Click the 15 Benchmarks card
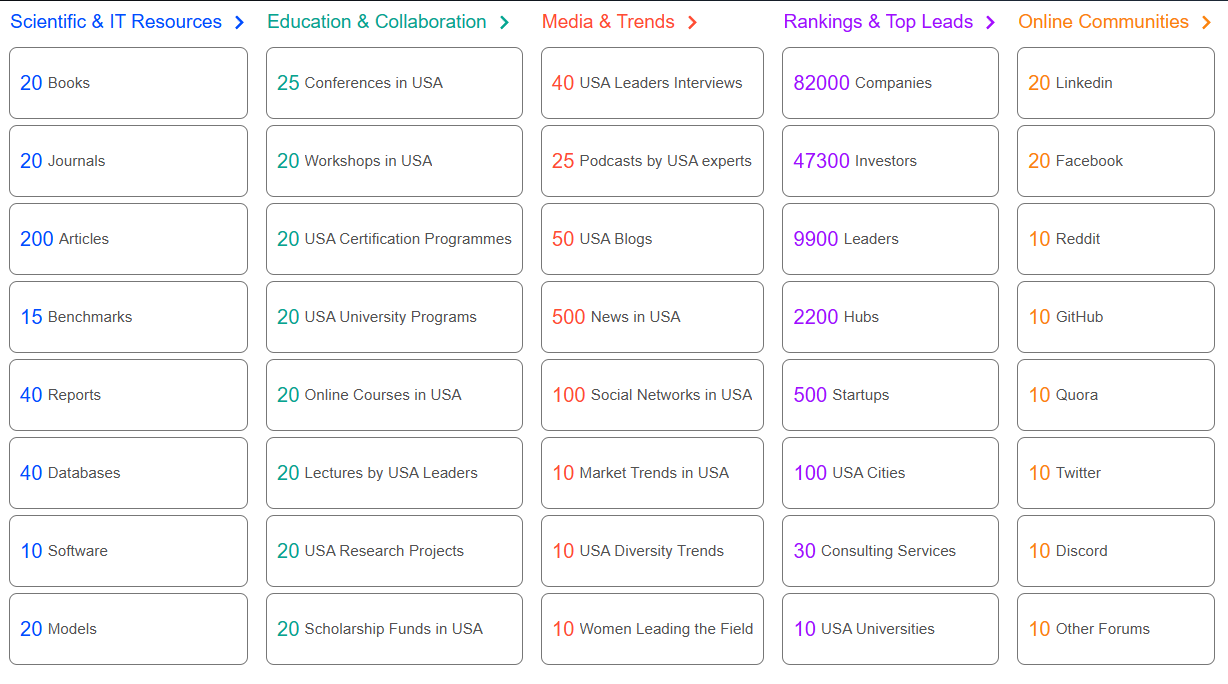Image resolution: width=1228 pixels, height=684 pixels. pyautogui.click(x=128, y=317)
